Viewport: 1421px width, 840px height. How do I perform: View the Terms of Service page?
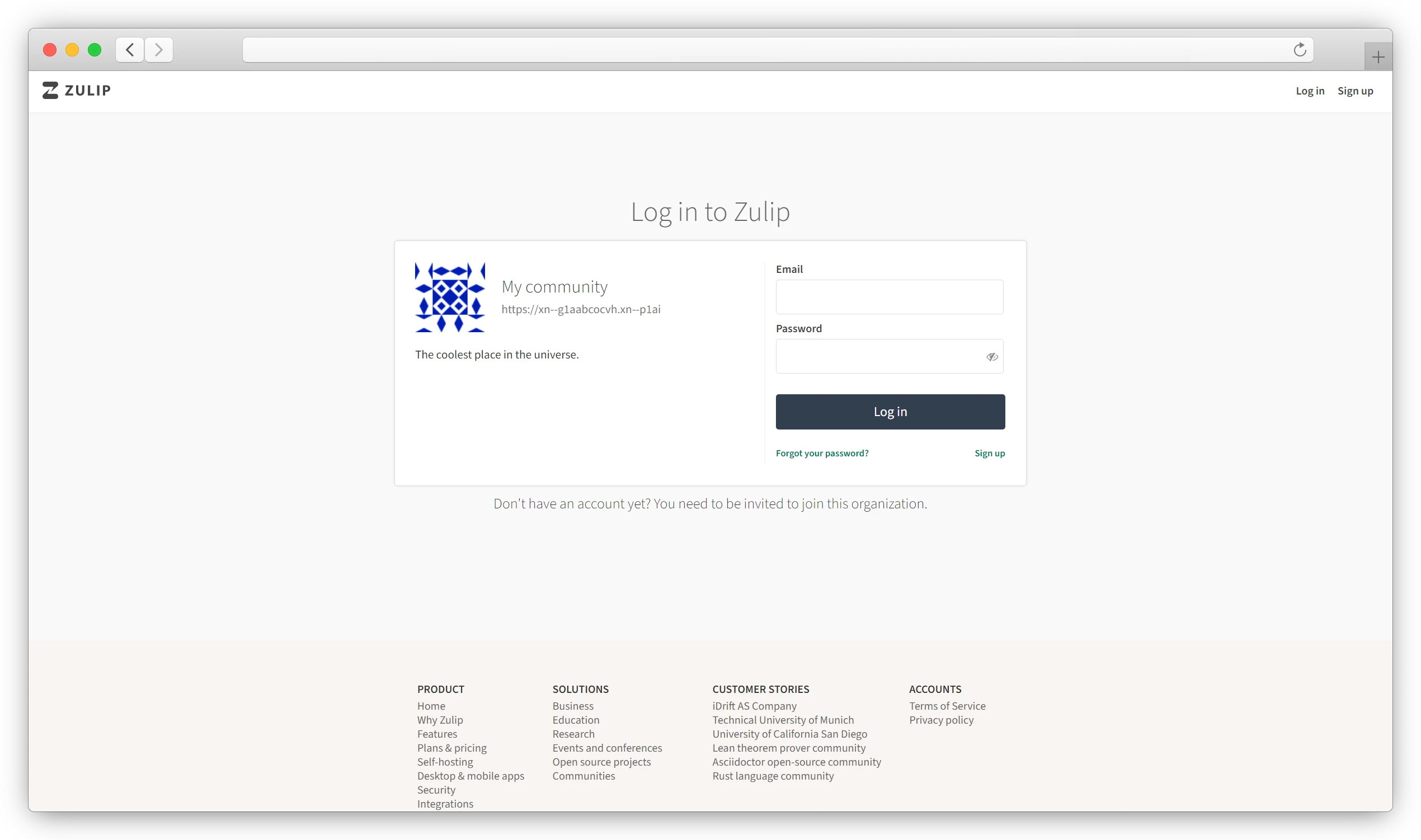947,706
